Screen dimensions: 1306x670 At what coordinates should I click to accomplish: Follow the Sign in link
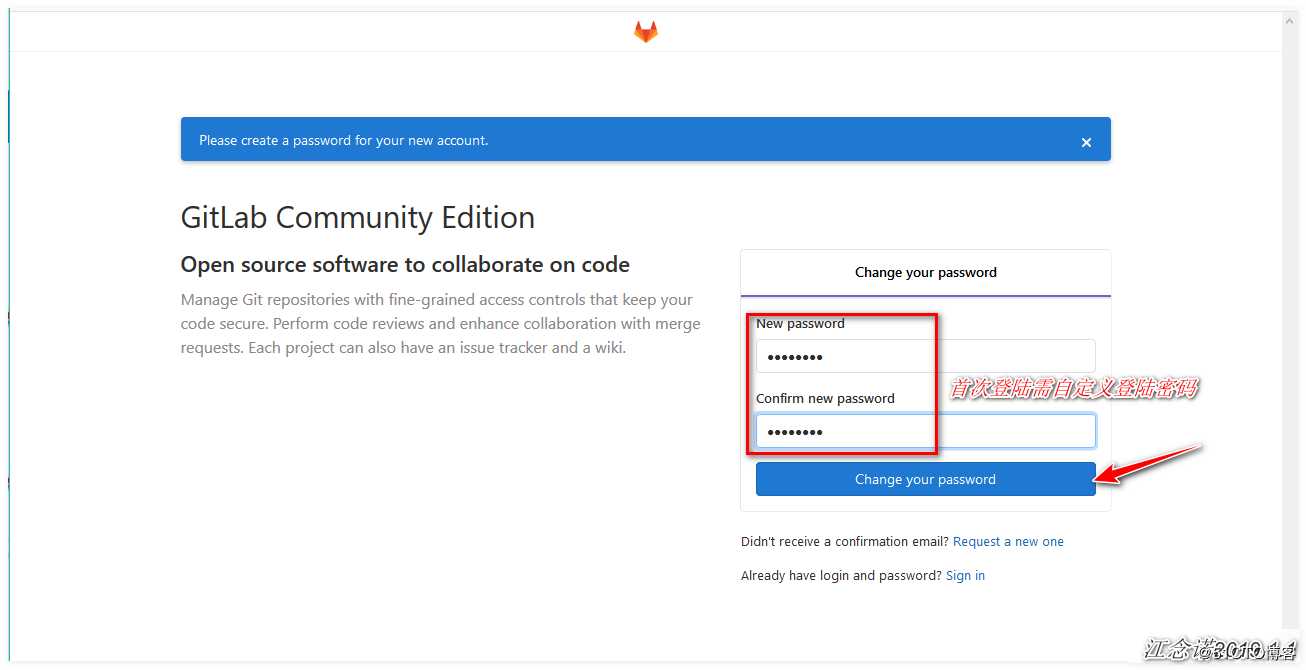tap(965, 576)
